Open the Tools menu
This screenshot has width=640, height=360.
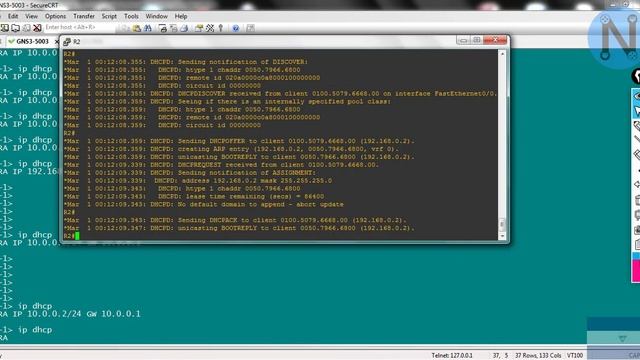(x=131, y=16)
